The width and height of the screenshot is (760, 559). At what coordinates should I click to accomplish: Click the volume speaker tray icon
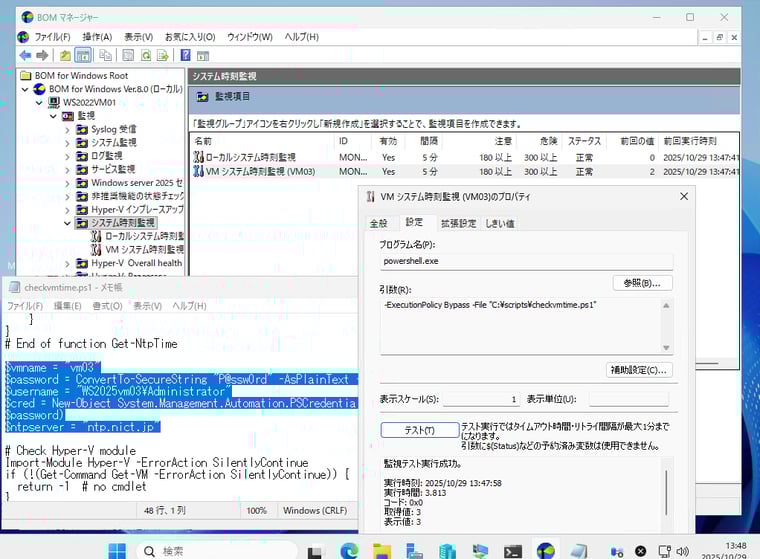pyautogui.click(x=682, y=551)
